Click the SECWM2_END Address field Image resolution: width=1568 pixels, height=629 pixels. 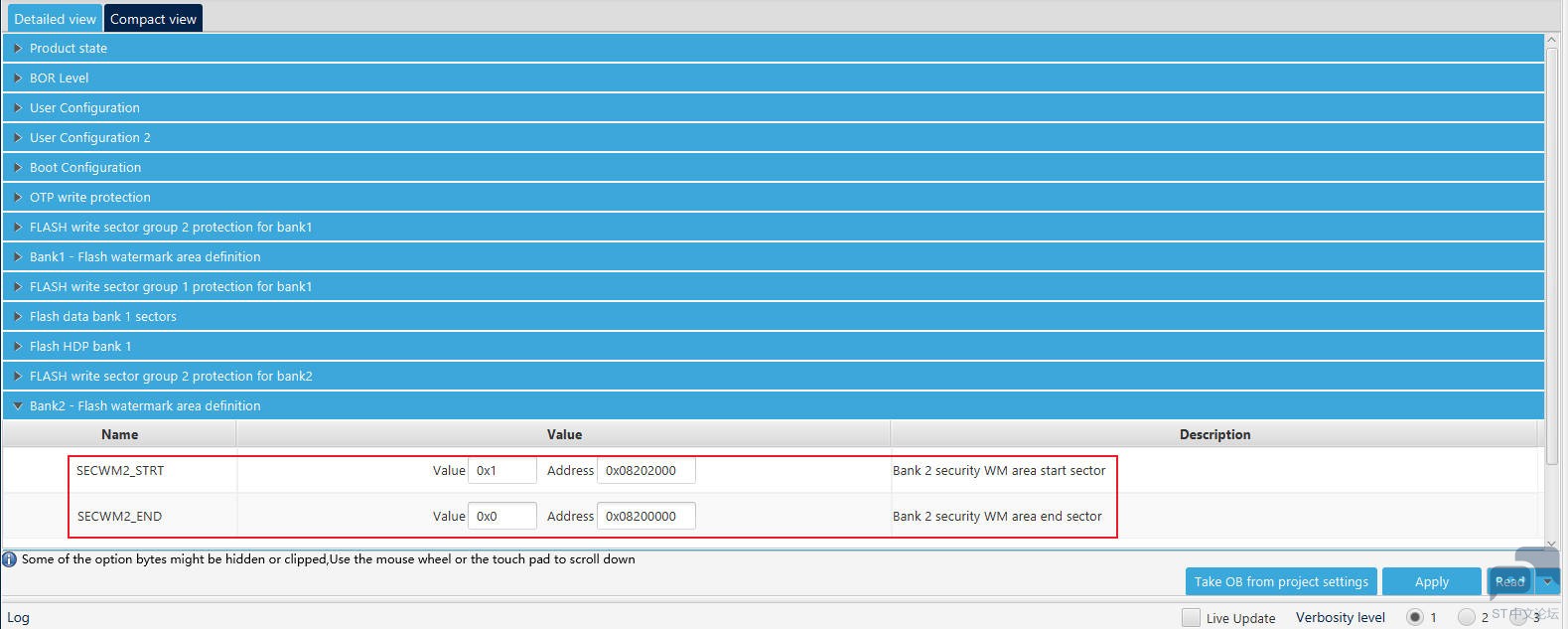coord(645,516)
